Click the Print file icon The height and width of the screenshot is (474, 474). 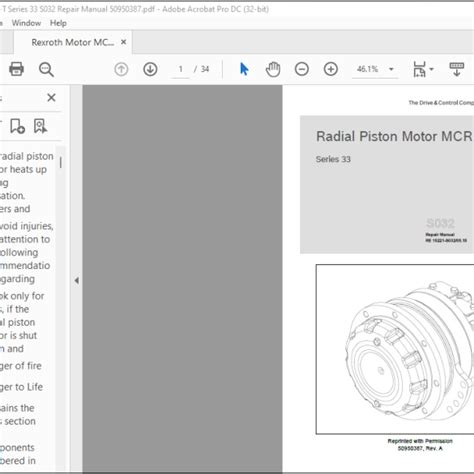click(16, 69)
